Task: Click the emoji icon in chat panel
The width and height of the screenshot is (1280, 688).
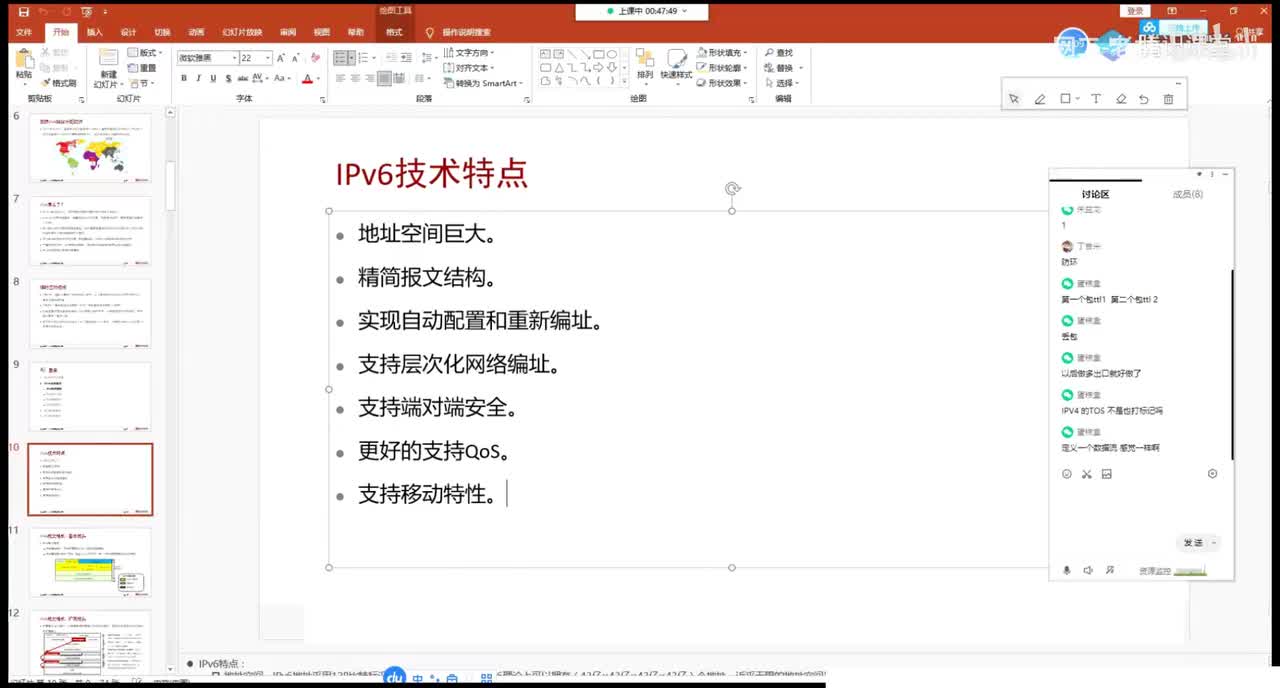Action: tap(1067, 474)
